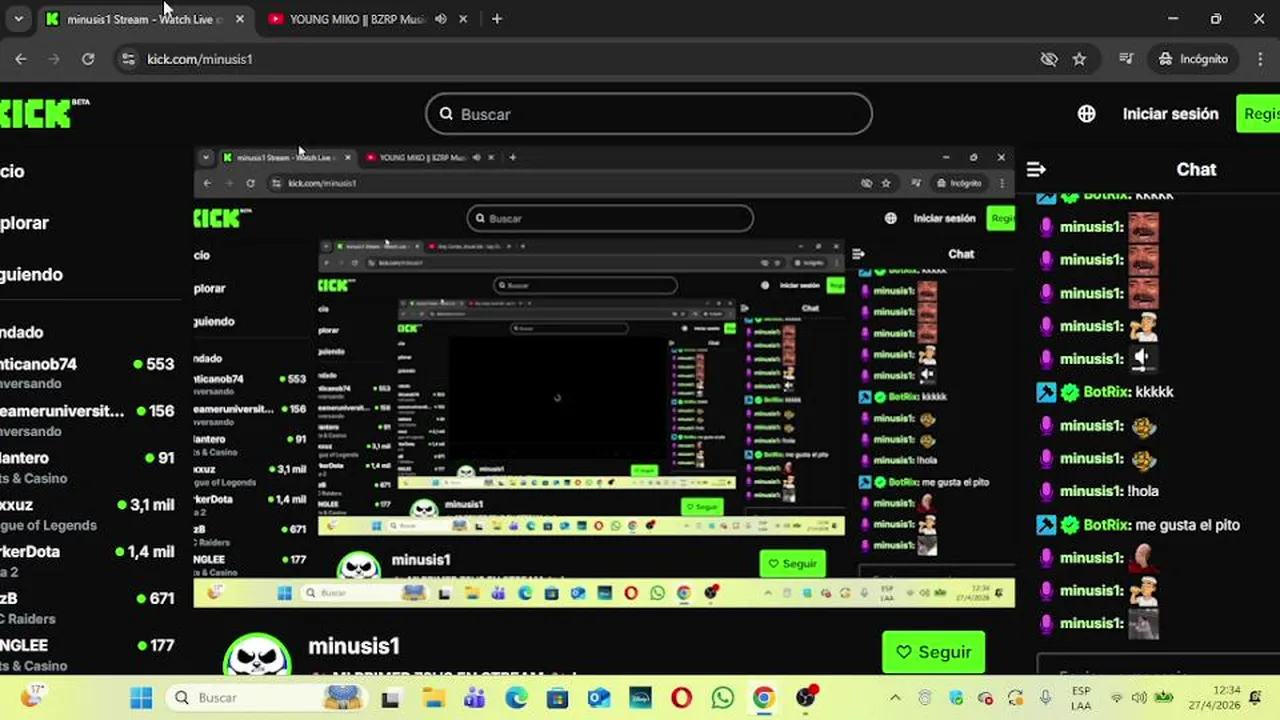
Task: Open the xxuz channel with 3,1 mil viewers in outer sidebar
Action: tap(88, 514)
